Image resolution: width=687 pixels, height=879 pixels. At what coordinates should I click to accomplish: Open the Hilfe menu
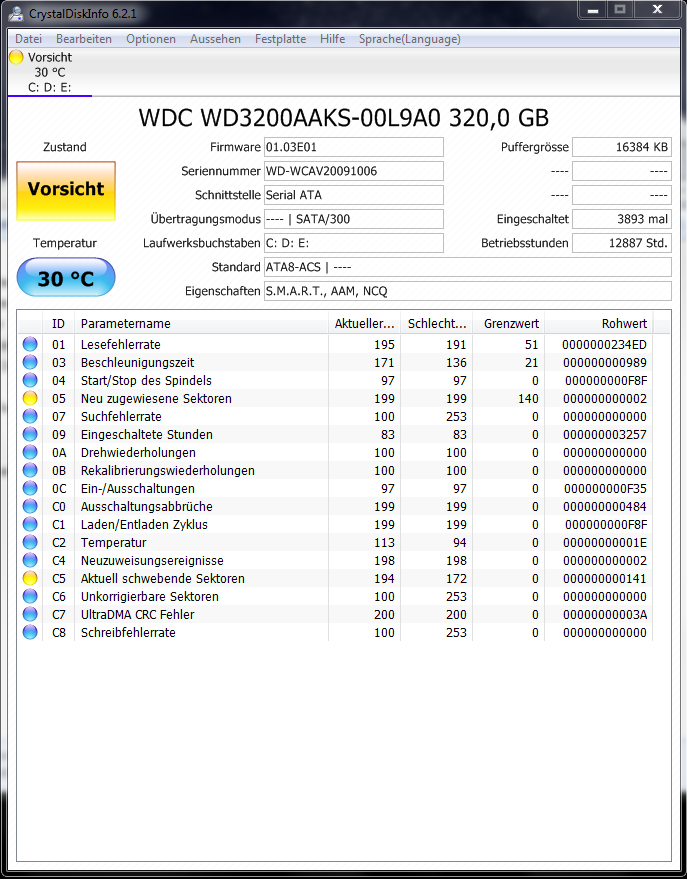[x=332, y=39]
